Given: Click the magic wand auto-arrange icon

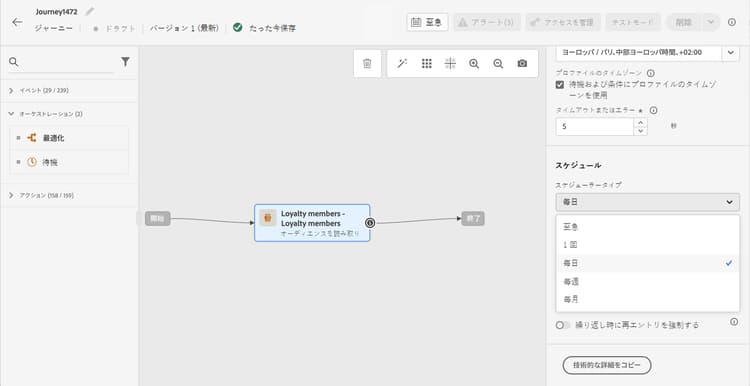Looking at the screenshot, I should [402, 64].
